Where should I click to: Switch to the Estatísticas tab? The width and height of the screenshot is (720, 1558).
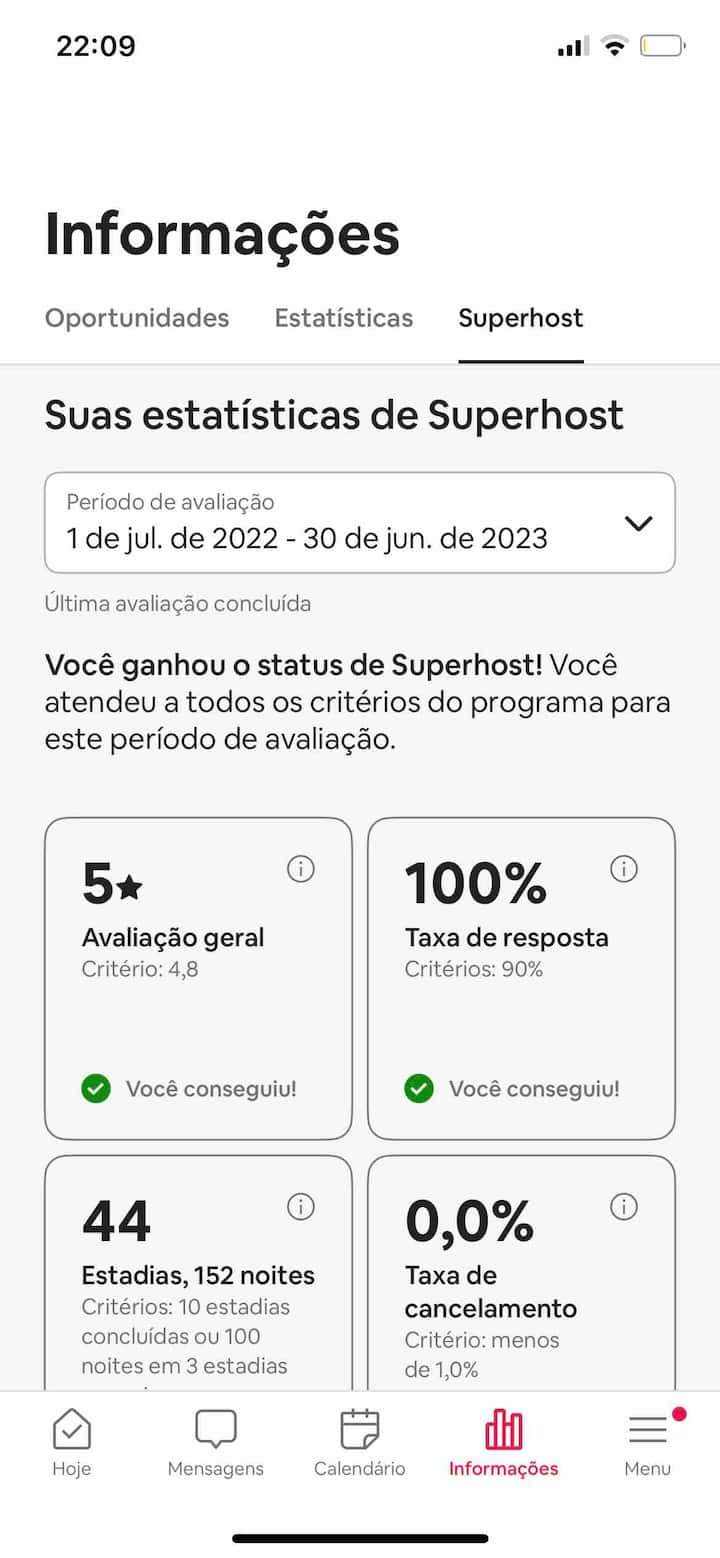[344, 318]
